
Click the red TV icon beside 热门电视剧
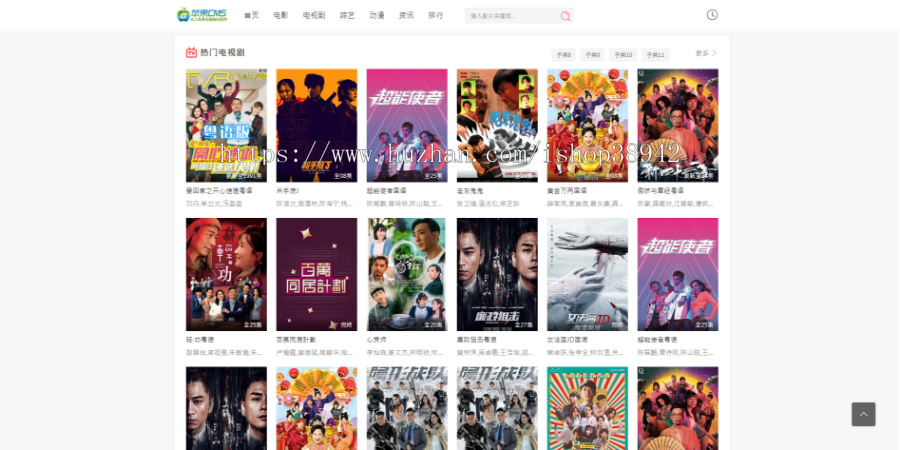pyautogui.click(x=191, y=53)
